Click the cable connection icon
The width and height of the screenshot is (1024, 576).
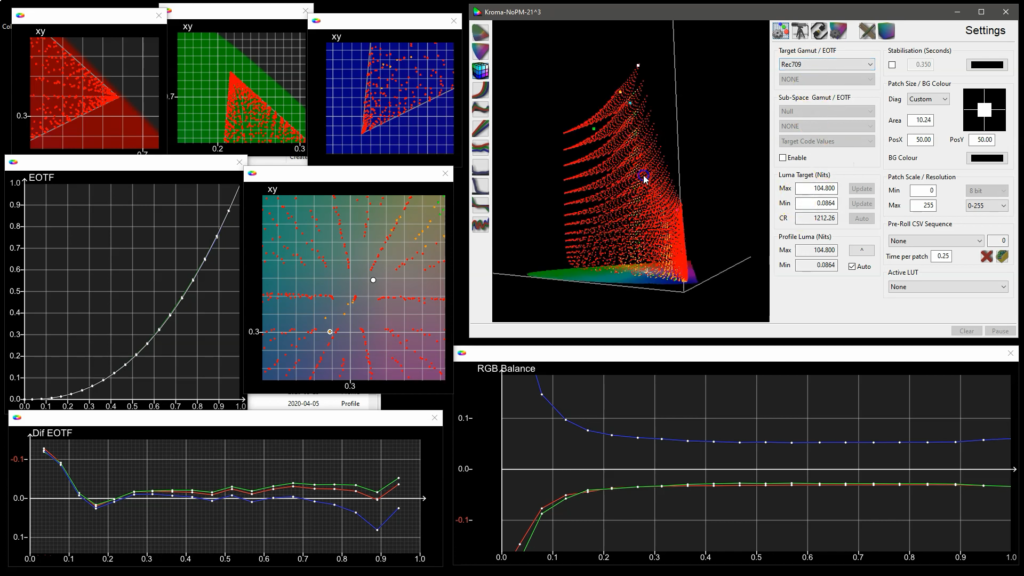pos(819,31)
